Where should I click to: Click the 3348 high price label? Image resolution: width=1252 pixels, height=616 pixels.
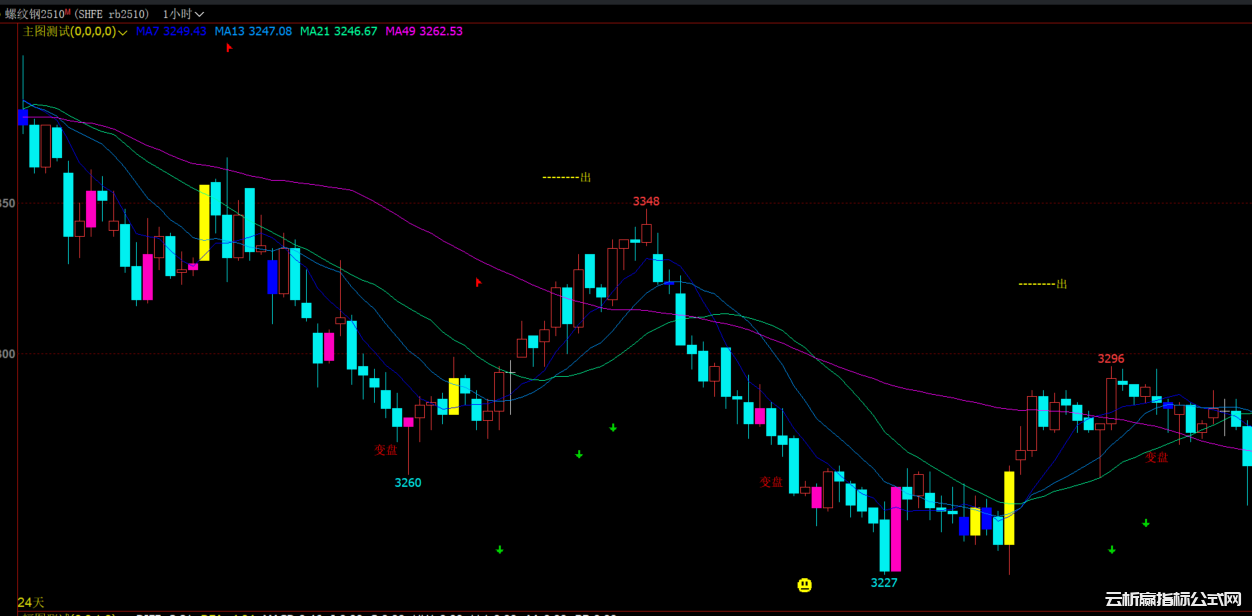(x=646, y=202)
